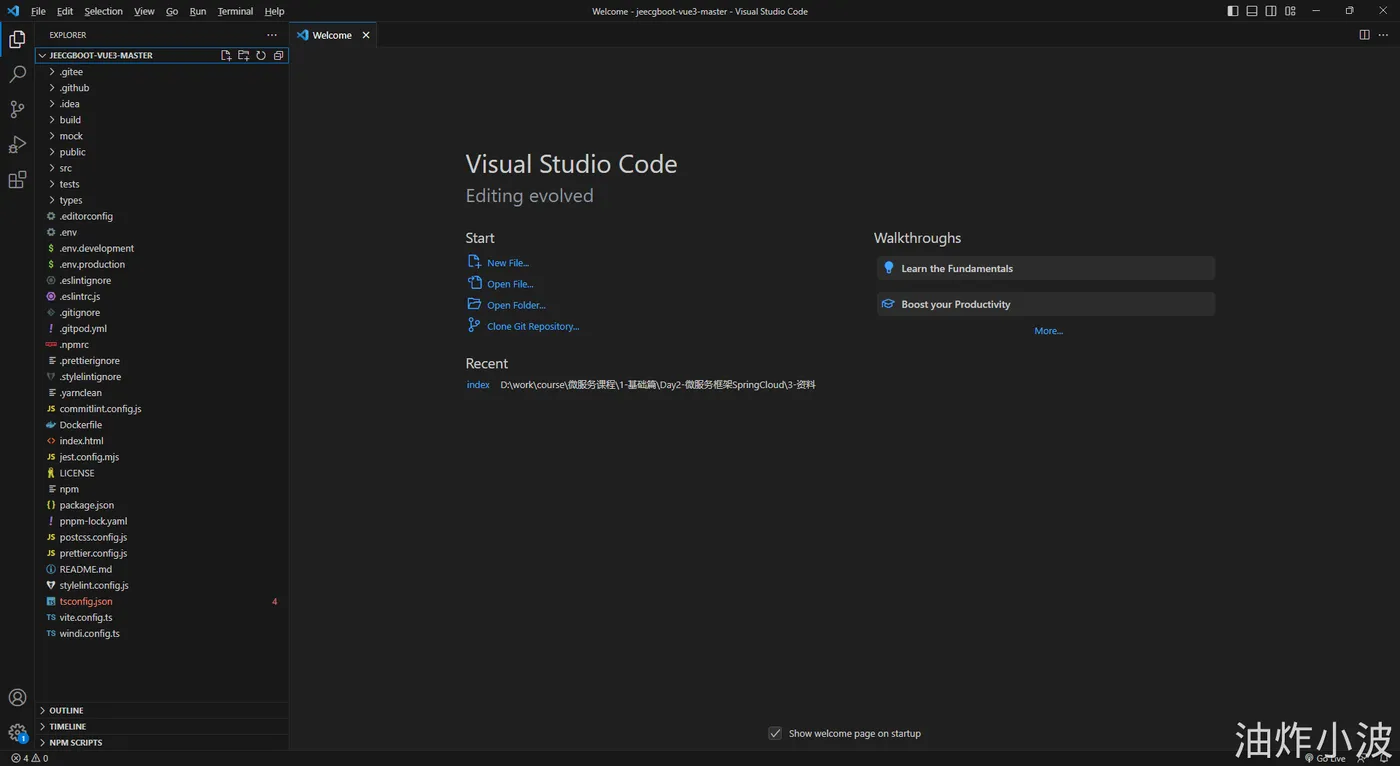Open the Extensions view
Viewport: 1400px width, 766px height.
[x=17, y=180]
